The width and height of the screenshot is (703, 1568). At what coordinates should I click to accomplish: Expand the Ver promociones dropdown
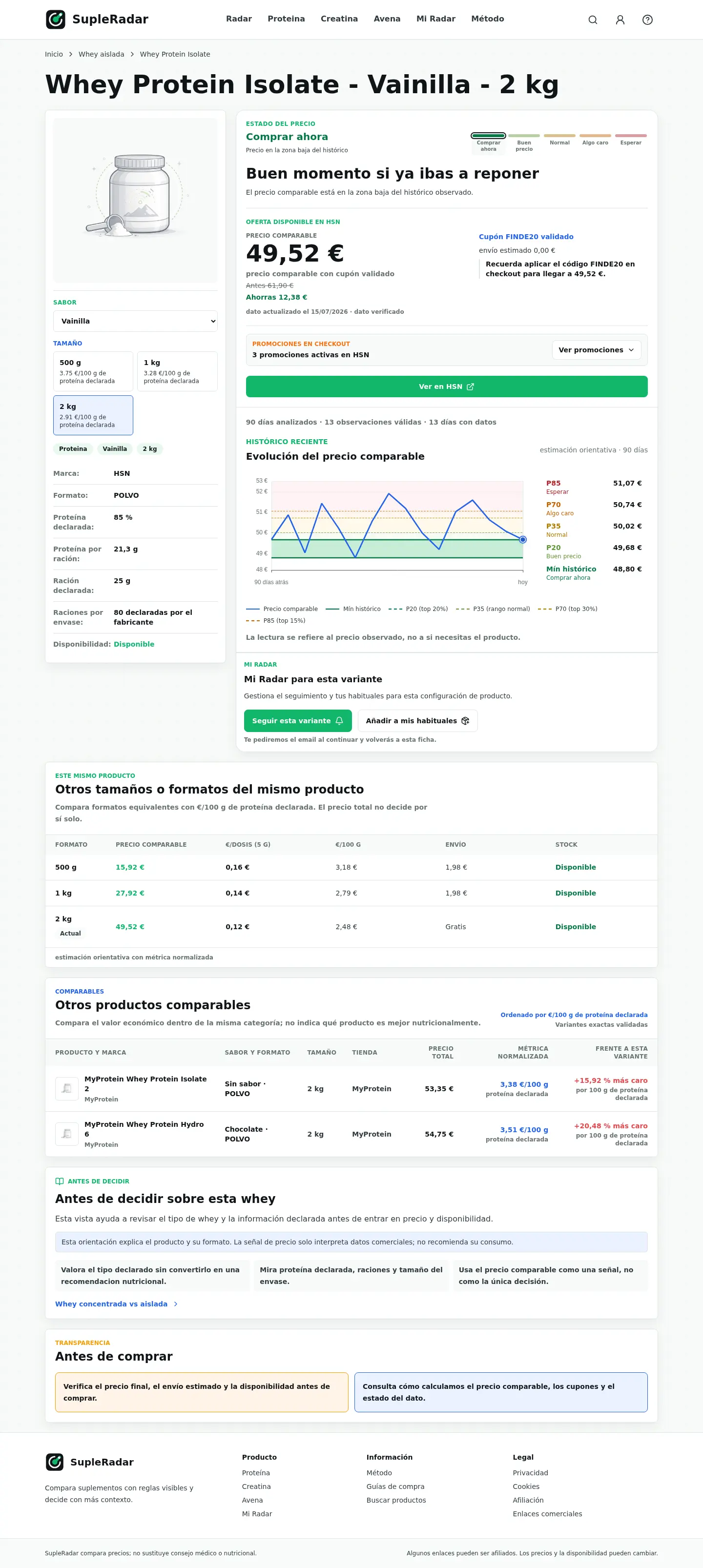596,350
